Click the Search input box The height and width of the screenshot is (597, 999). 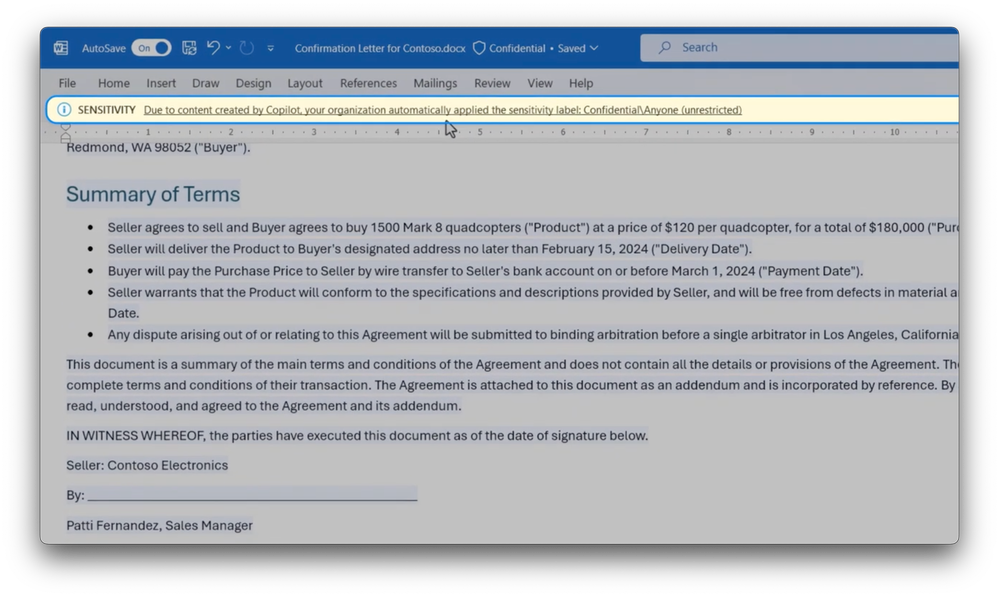click(x=800, y=47)
